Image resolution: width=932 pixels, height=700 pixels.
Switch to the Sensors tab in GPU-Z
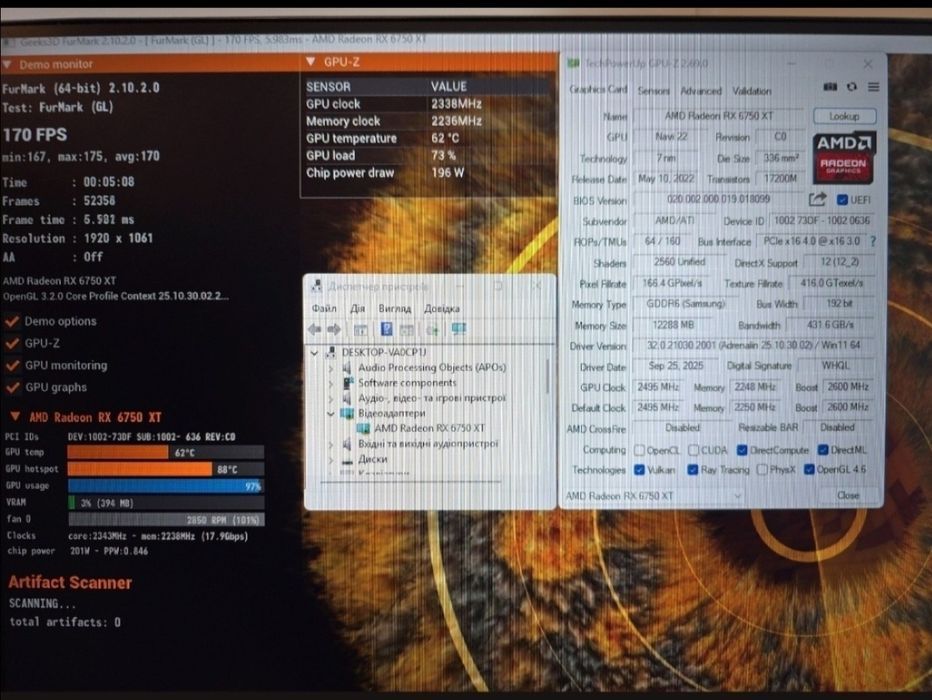pyautogui.click(x=653, y=91)
